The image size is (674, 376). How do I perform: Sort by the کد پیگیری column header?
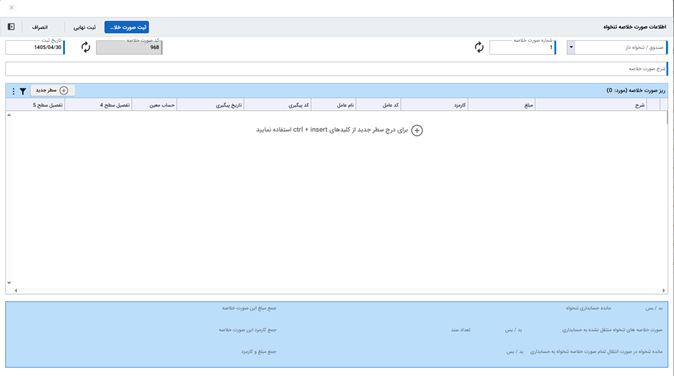point(278,105)
